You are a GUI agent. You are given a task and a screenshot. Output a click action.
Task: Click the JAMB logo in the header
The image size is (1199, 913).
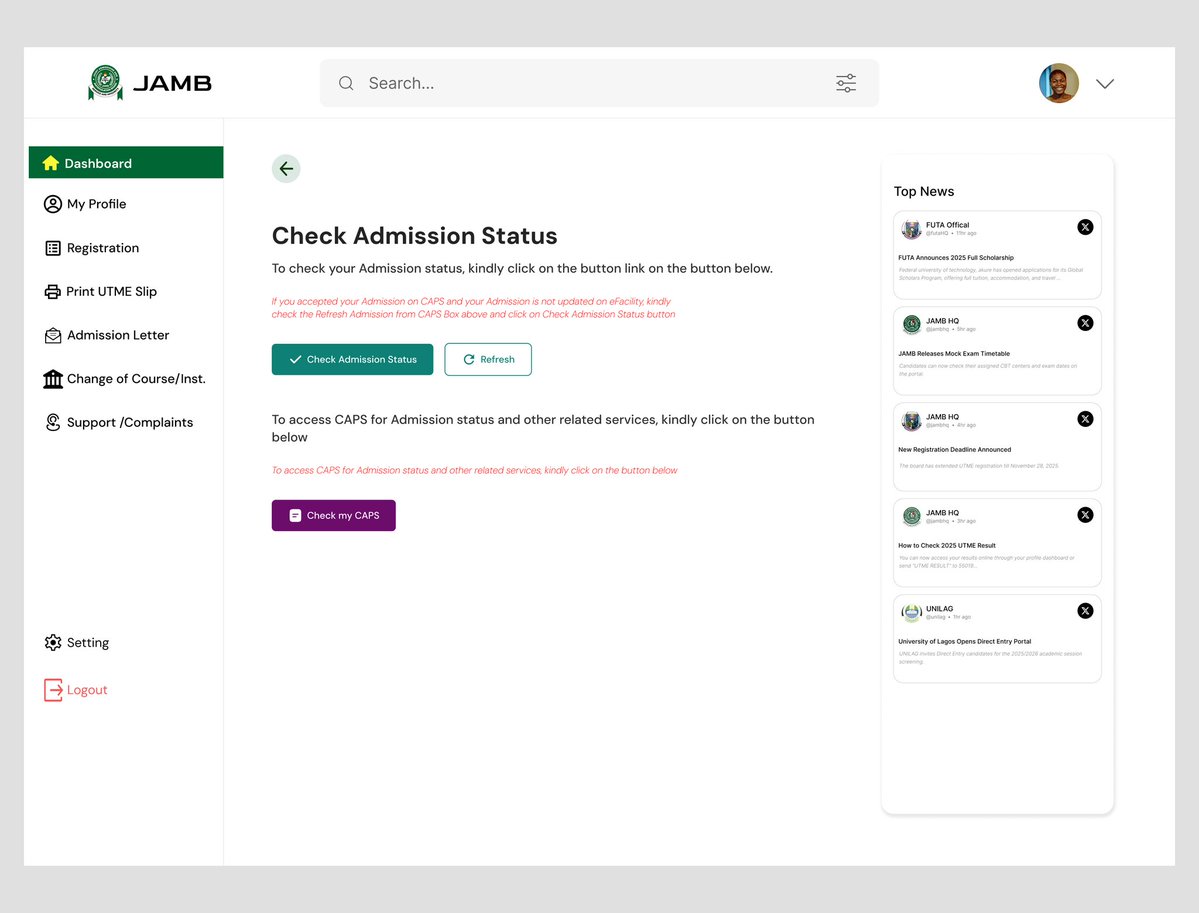pos(148,83)
